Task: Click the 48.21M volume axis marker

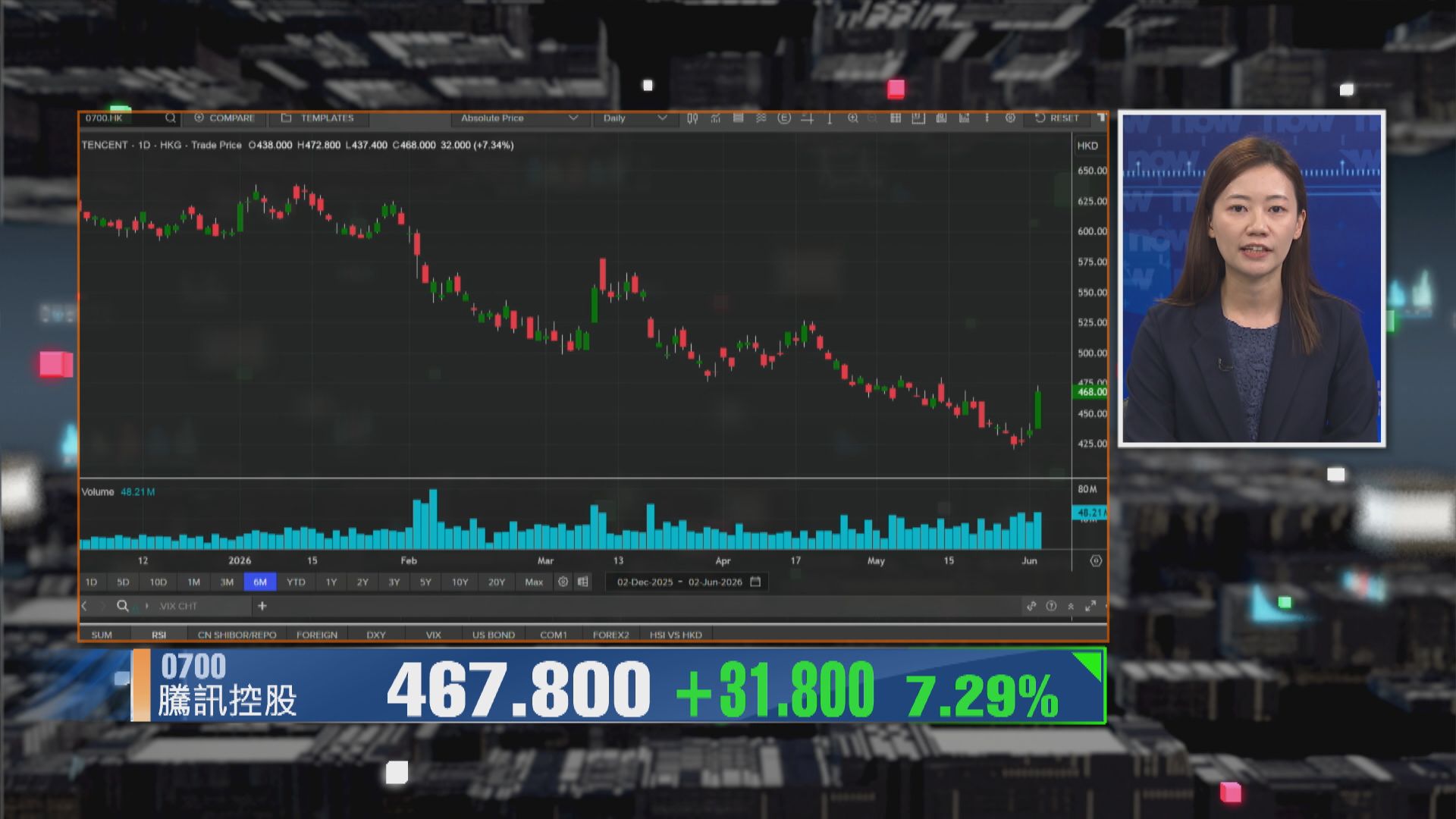Action: click(1091, 513)
